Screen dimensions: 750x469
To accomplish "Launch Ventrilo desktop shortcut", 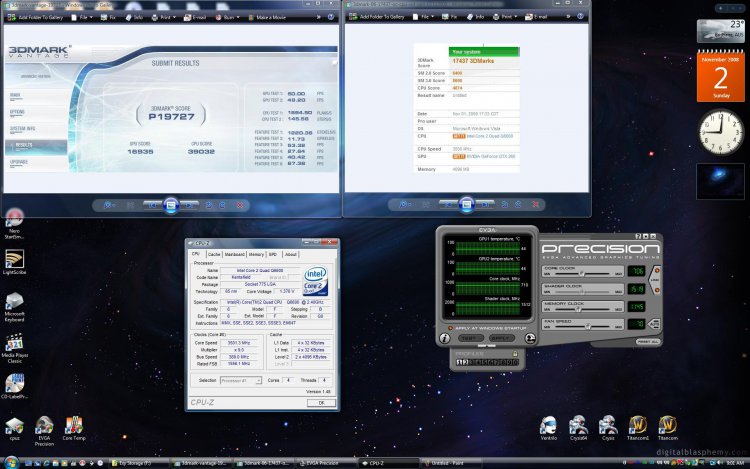I will point(548,428).
